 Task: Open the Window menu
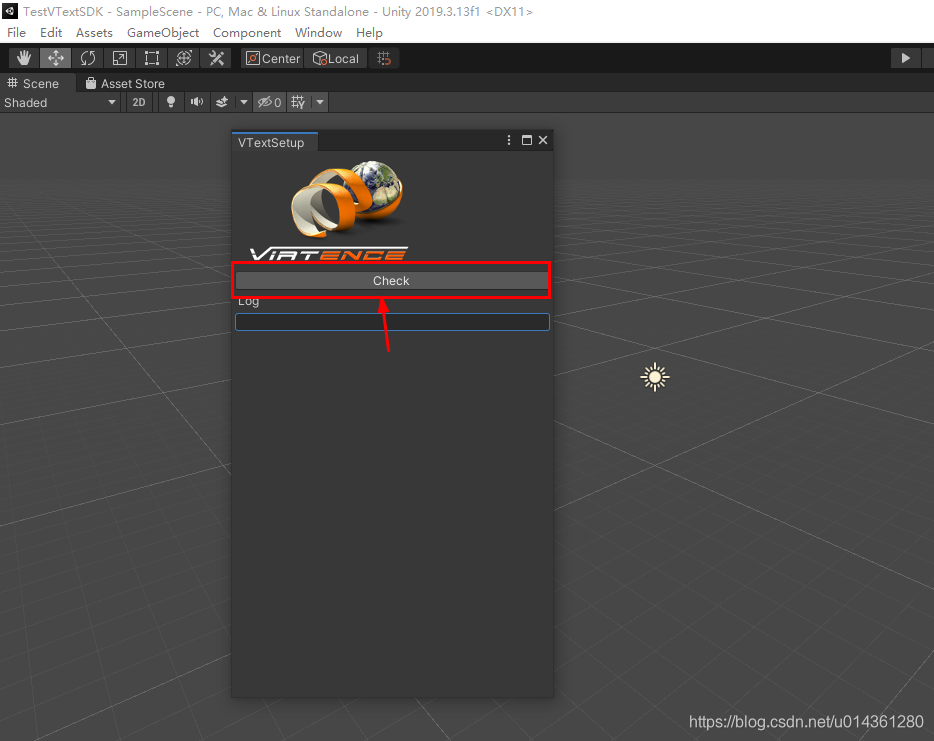pyautogui.click(x=318, y=32)
